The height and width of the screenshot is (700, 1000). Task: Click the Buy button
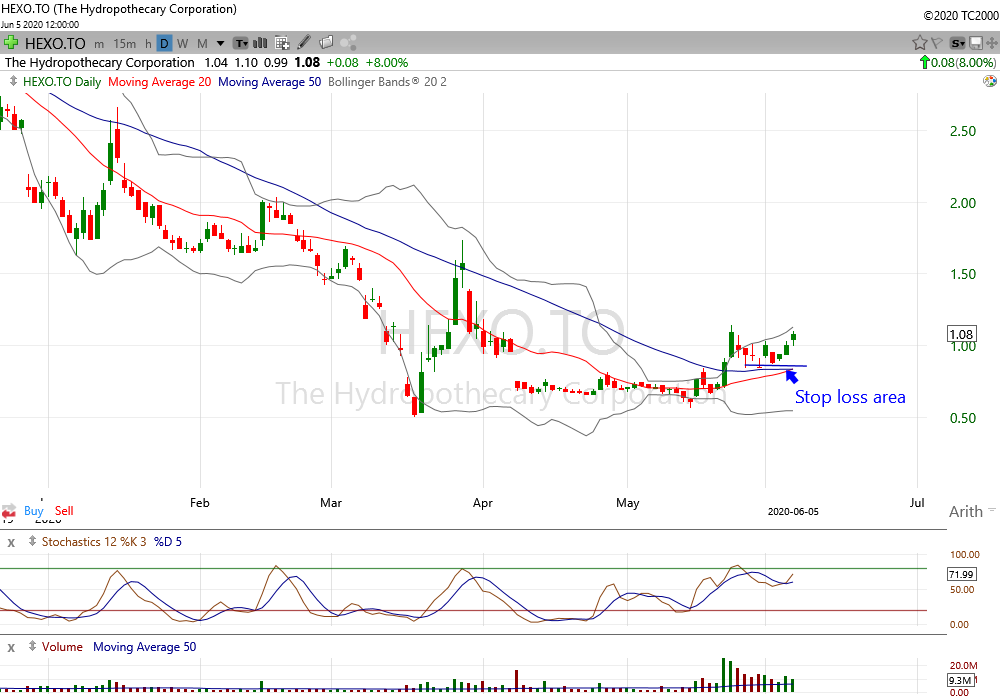click(34, 511)
